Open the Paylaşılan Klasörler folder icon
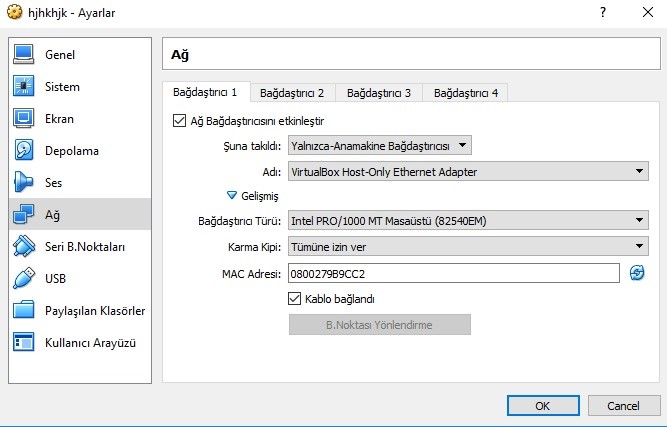 pyautogui.click(x=25, y=311)
